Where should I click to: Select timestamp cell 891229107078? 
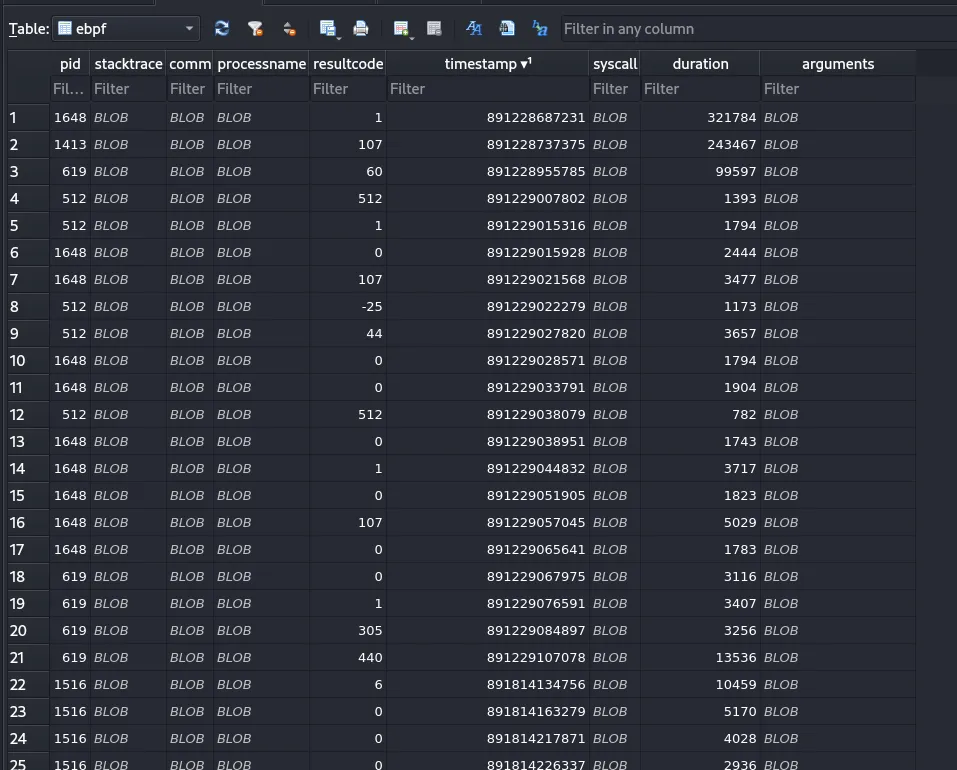point(488,658)
